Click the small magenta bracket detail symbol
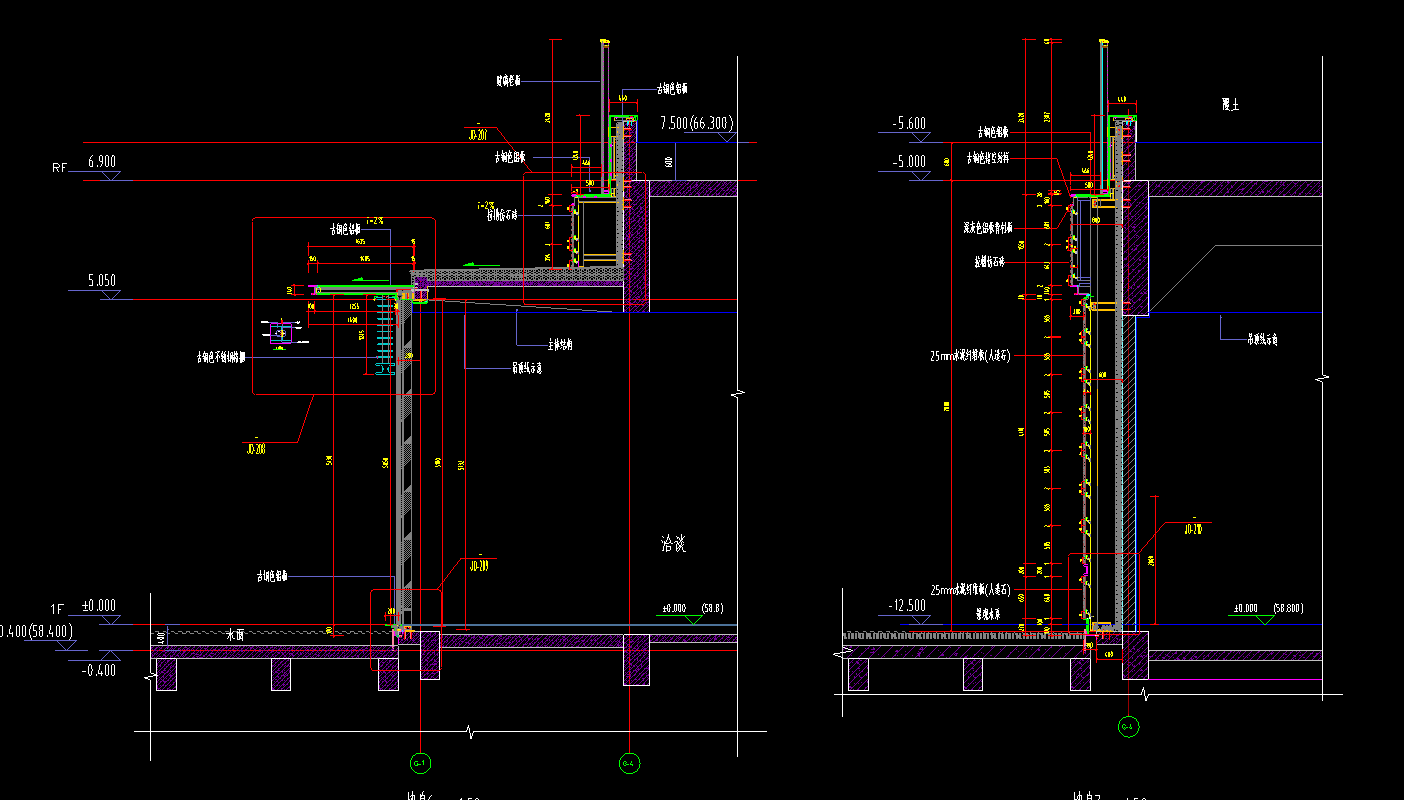The image size is (1404, 800). 280,332
